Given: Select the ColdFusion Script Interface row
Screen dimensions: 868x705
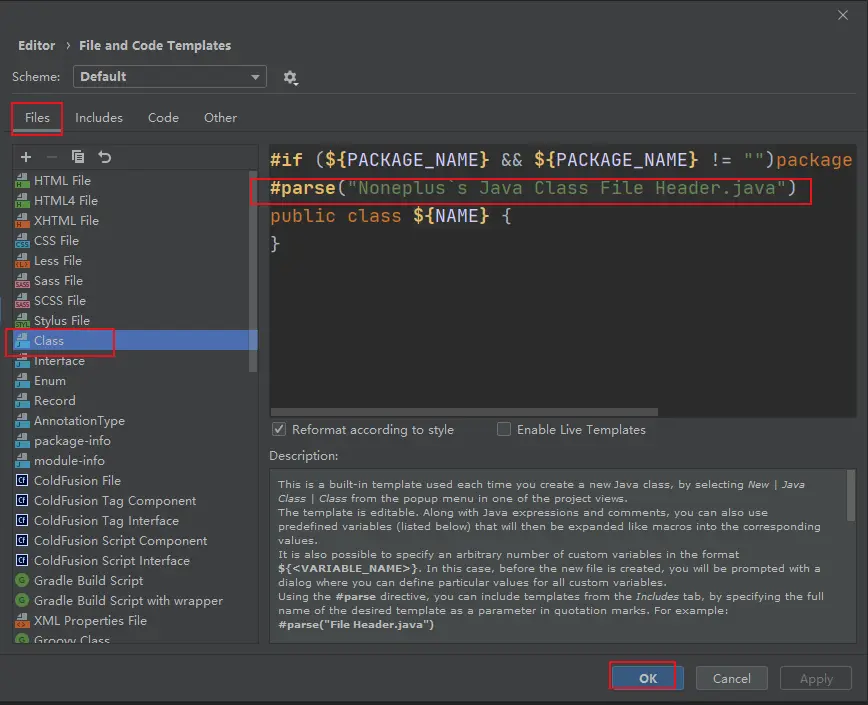Looking at the screenshot, I should tap(135, 561).
